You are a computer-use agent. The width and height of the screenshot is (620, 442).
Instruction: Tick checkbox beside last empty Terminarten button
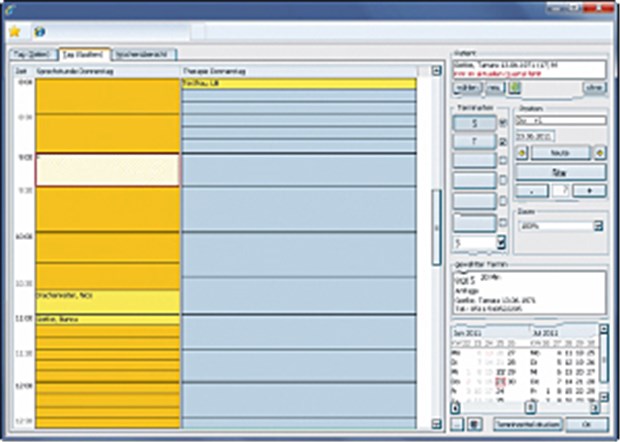coord(503,223)
